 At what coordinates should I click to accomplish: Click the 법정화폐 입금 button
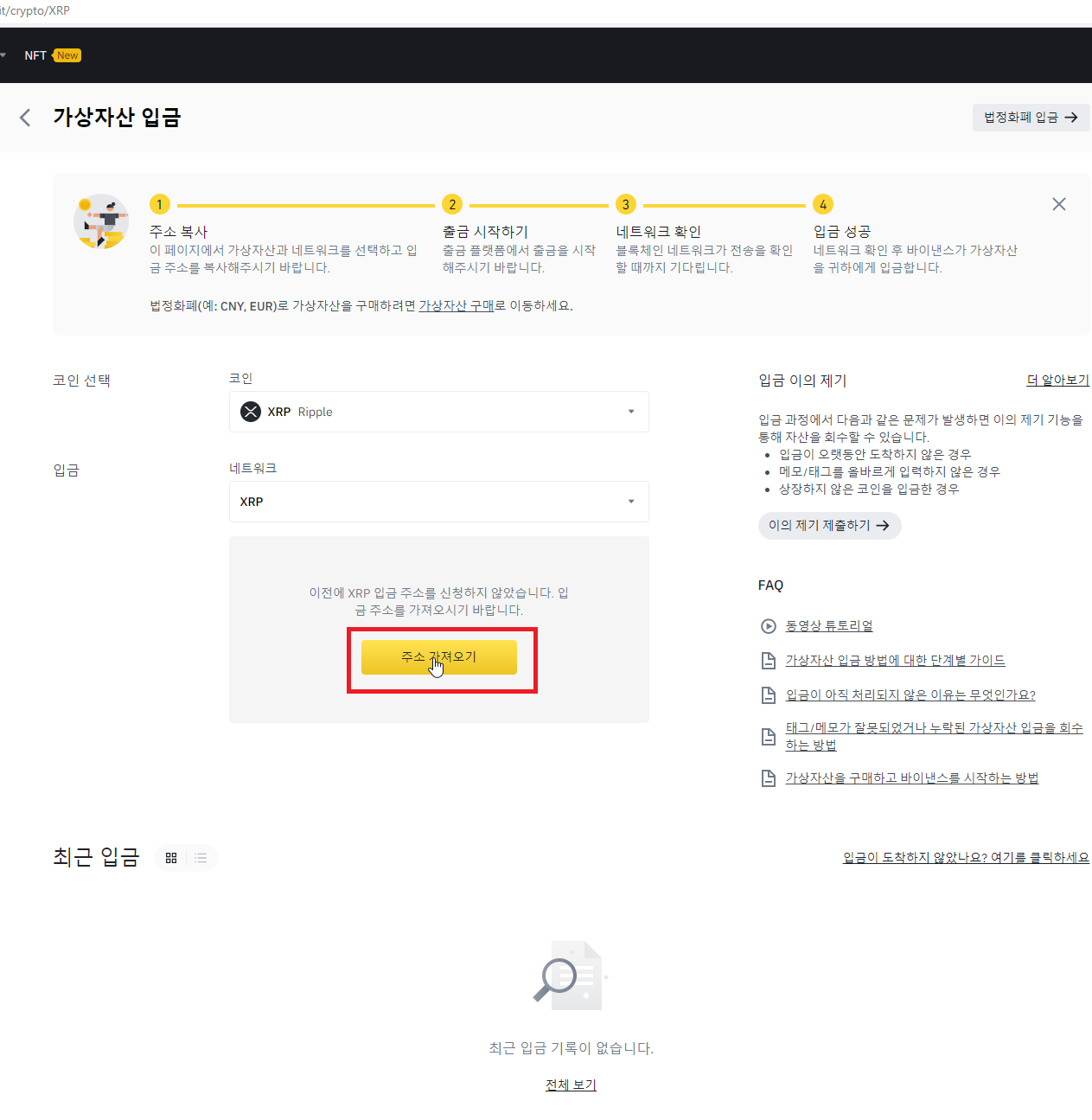click(x=1031, y=117)
